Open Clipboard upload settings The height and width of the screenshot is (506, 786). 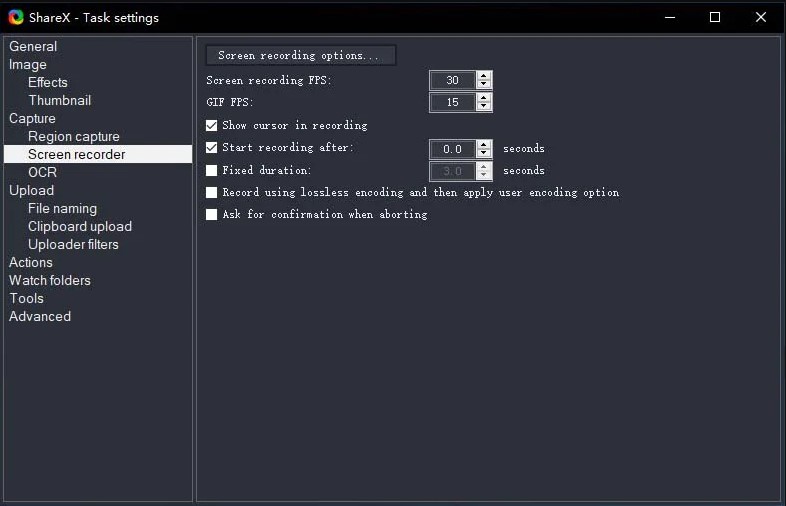coord(80,227)
